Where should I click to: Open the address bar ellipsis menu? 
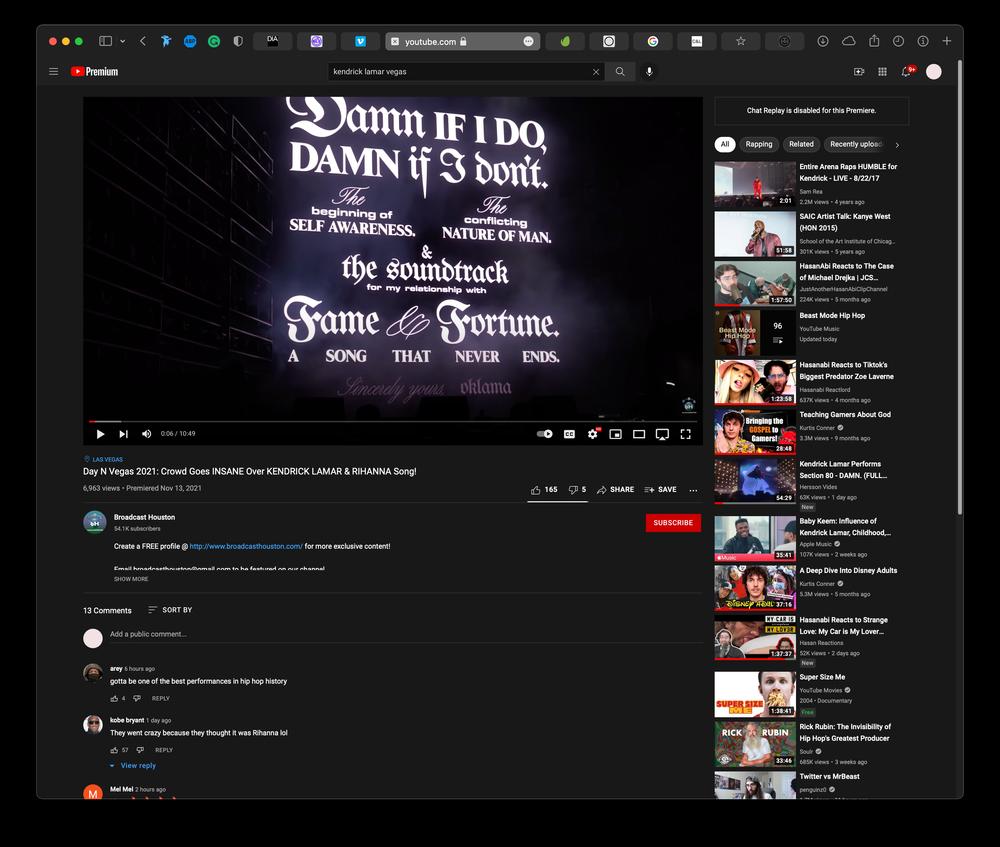[x=528, y=41]
